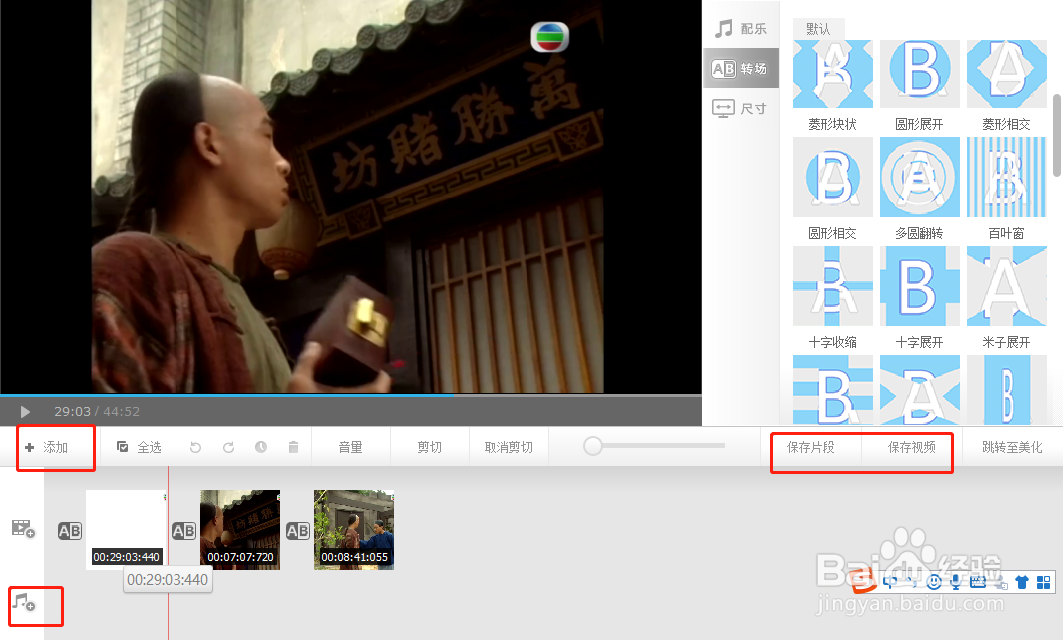Click the video progress bar
Screen dimensions: 1063x640
pos(350,395)
